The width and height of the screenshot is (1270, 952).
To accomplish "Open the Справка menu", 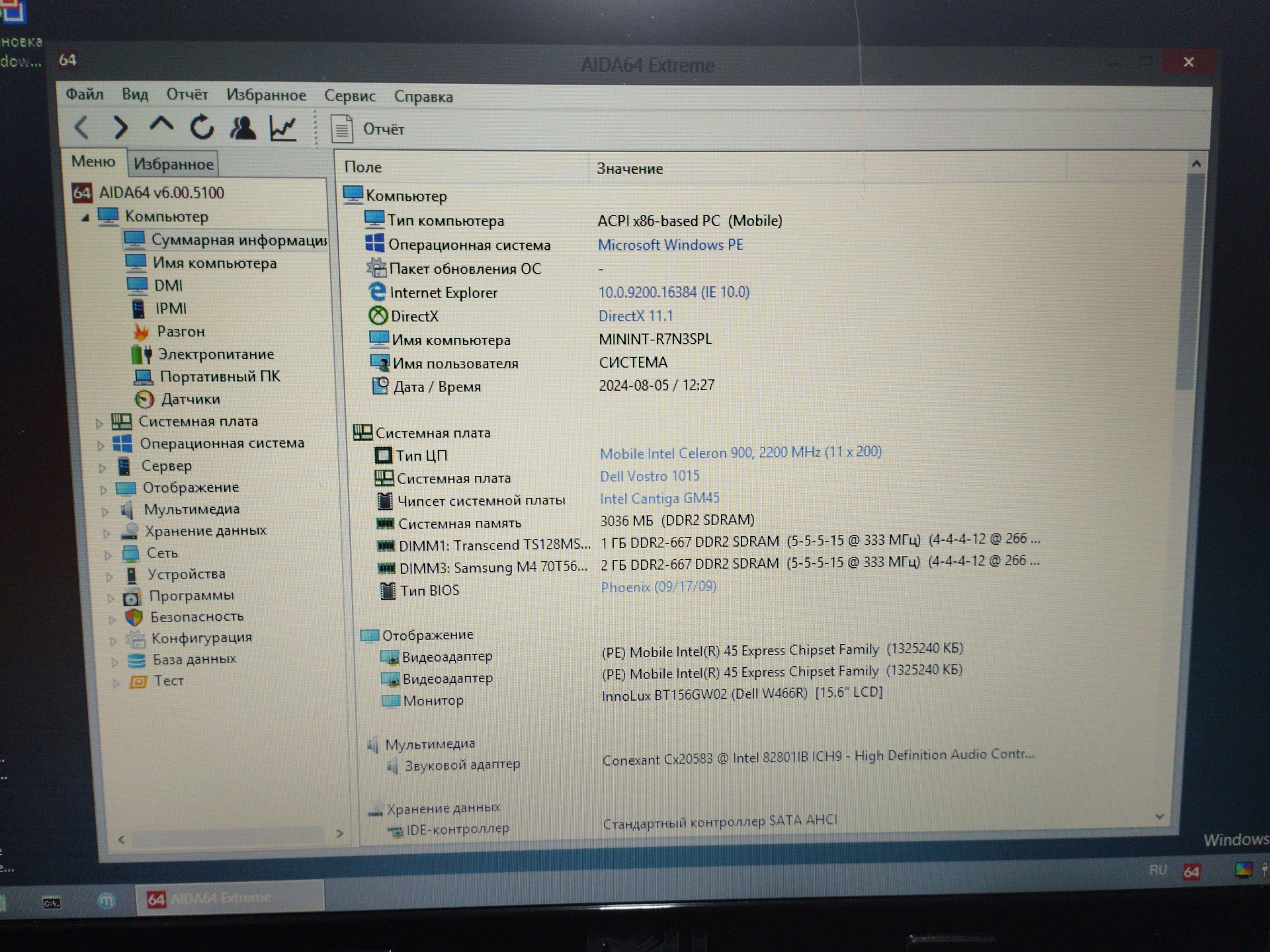I will pyautogui.click(x=423, y=97).
